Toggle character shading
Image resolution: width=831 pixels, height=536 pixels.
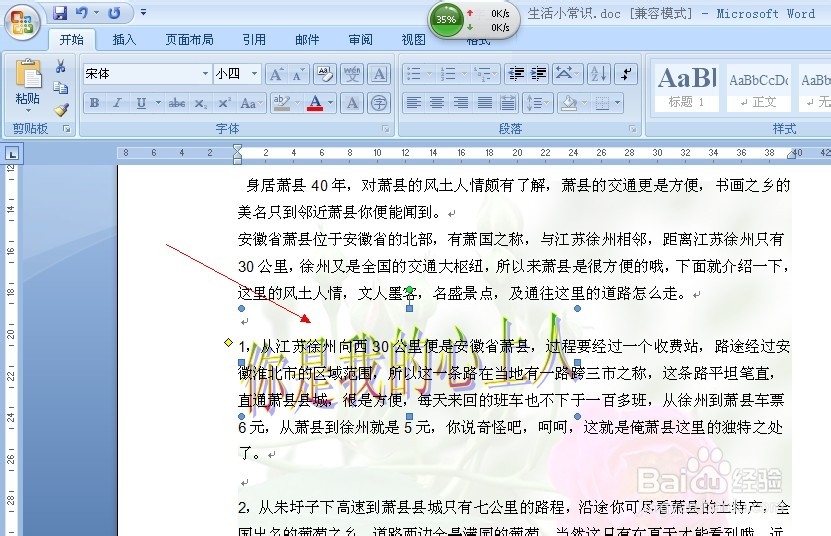tap(352, 103)
